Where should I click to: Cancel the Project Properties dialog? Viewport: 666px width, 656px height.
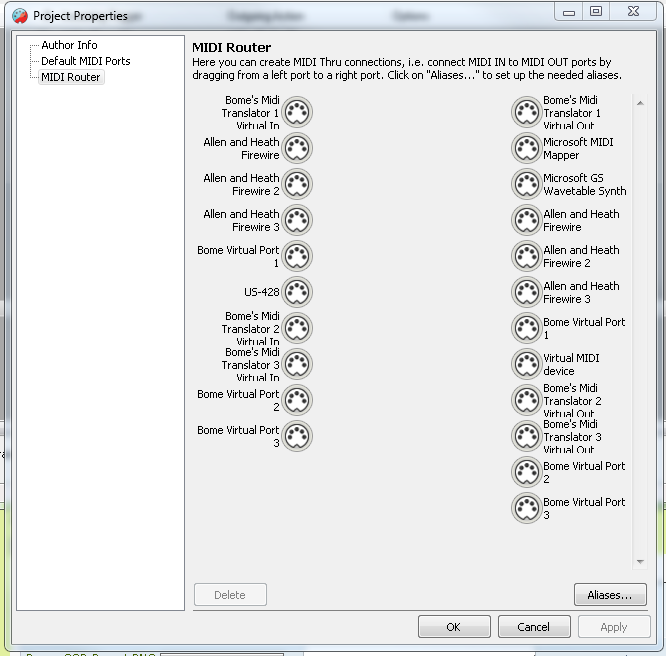533,627
